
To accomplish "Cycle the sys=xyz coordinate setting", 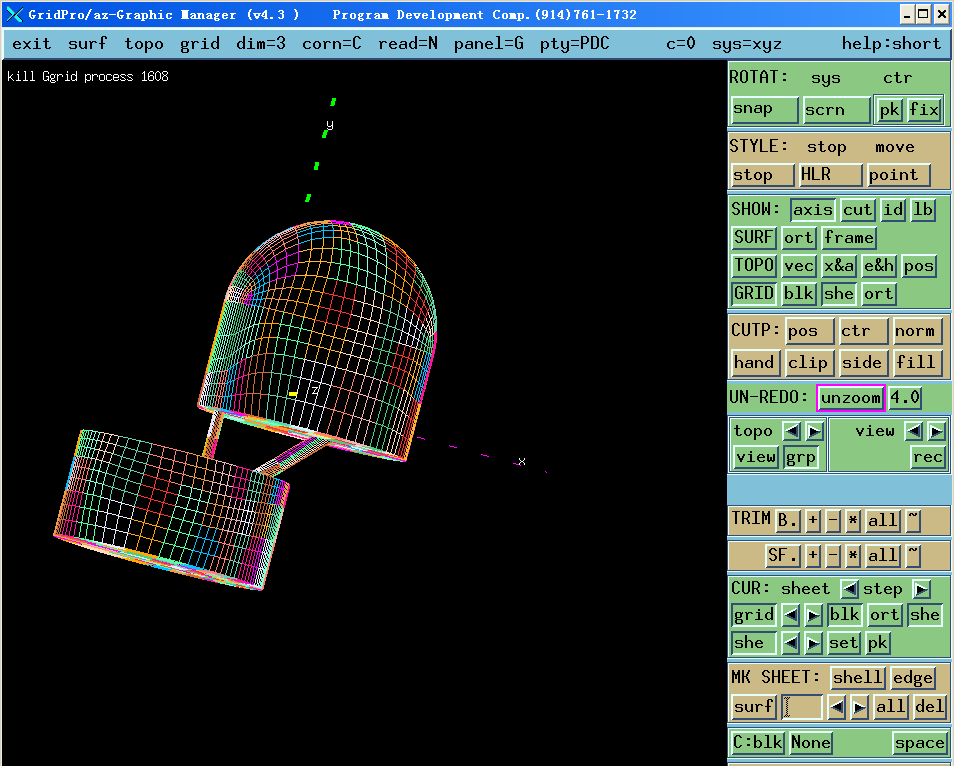I will (x=746, y=44).
